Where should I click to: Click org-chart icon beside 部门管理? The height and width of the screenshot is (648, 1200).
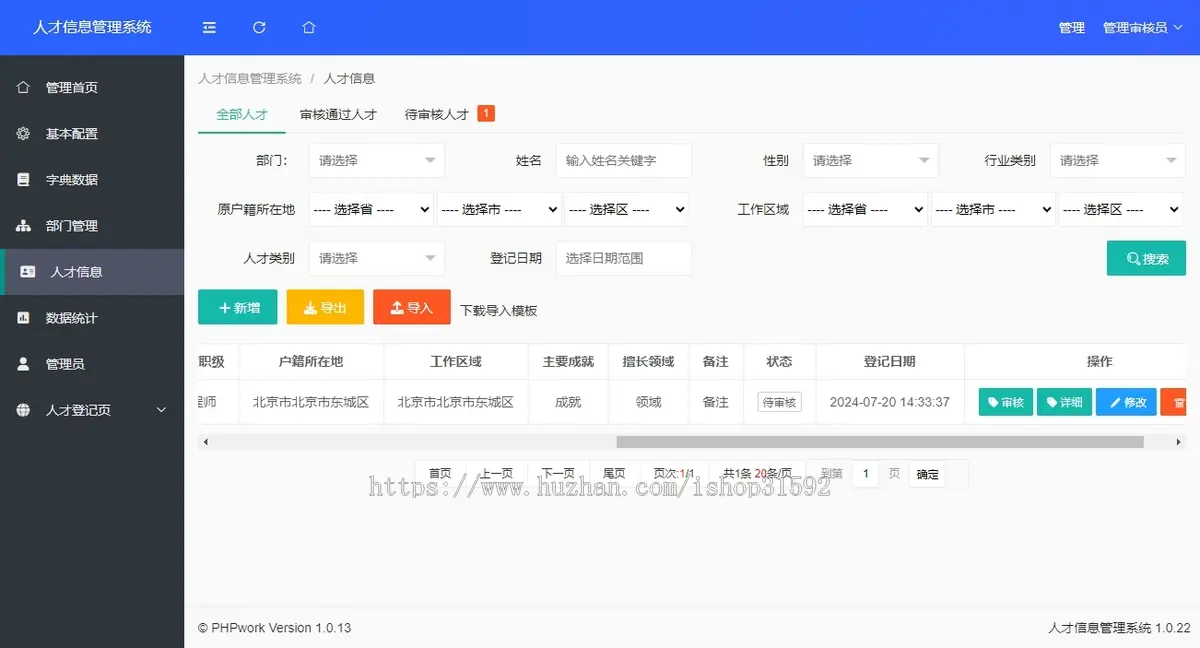tap(23, 226)
